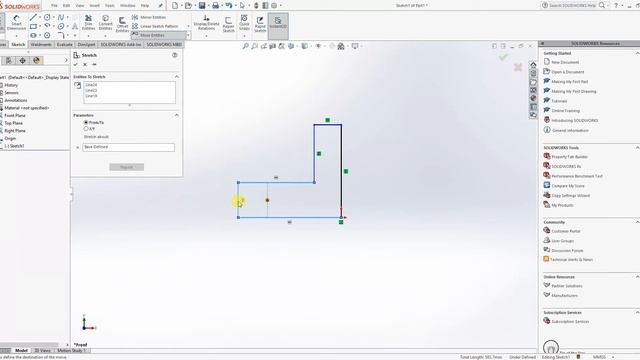The image size is (640, 360).
Task: Click the Repair Sketch tool
Action: tap(228, 24)
